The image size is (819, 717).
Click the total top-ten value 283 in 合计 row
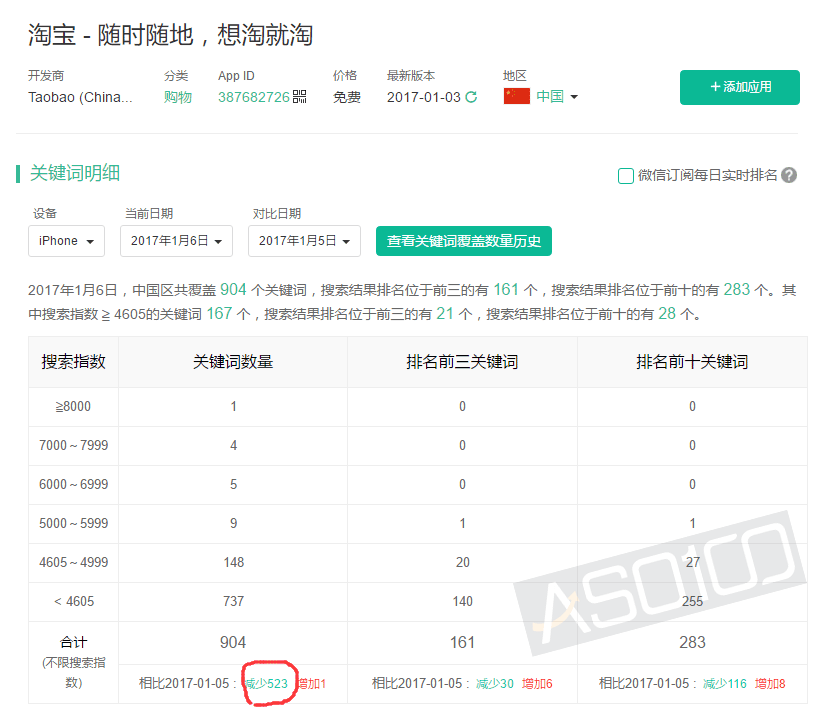[693, 642]
